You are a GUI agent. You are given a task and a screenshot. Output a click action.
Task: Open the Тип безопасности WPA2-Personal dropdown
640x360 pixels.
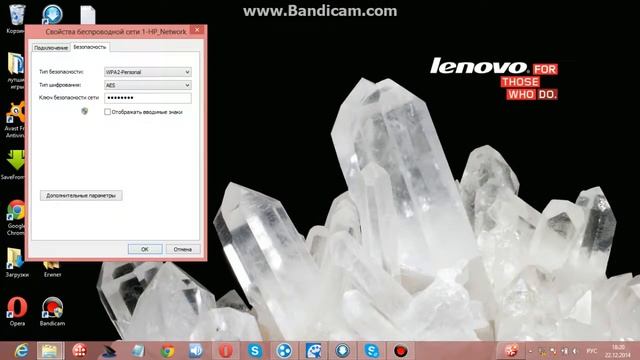coord(148,72)
